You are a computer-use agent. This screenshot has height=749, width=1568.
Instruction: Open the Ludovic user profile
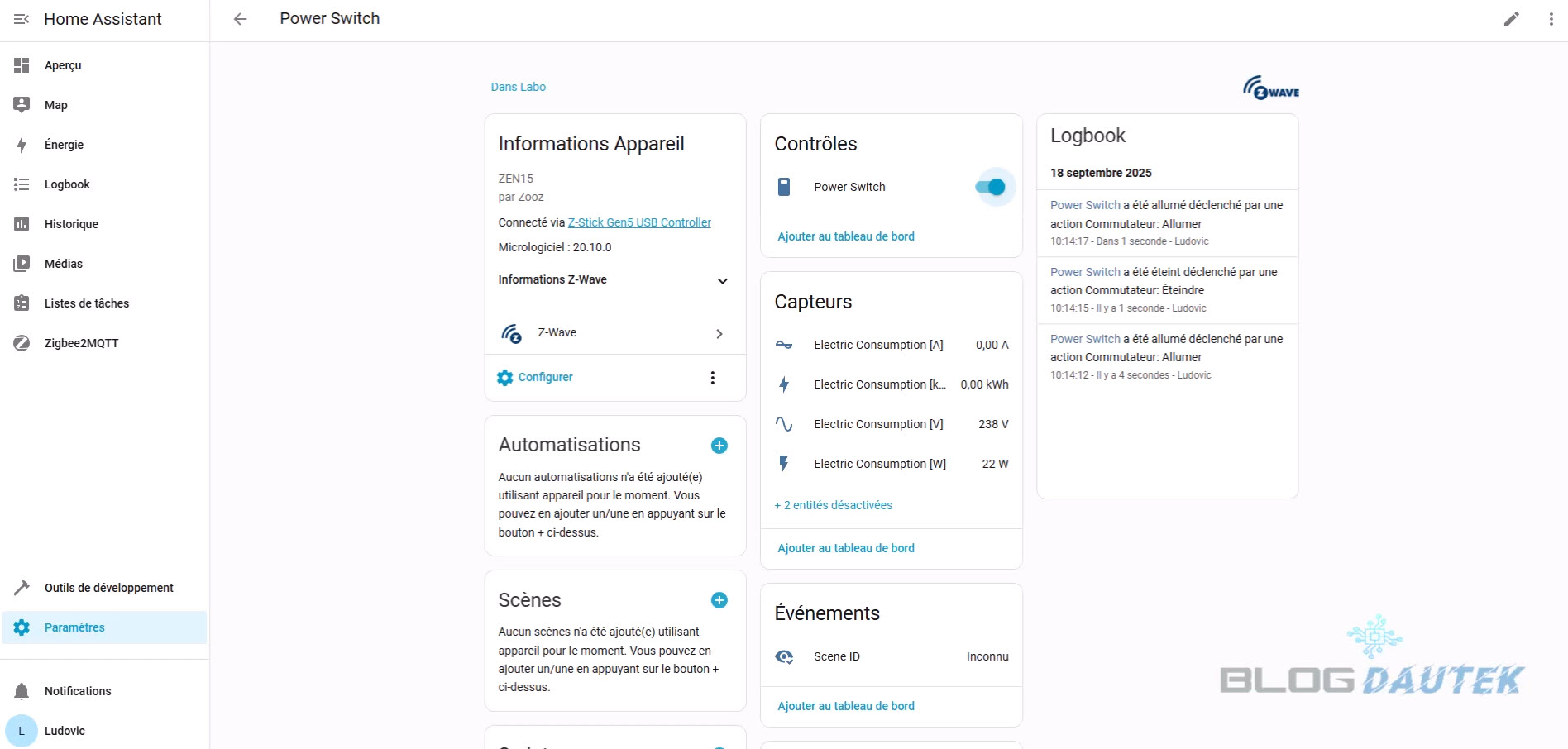pyautogui.click(x=65, y=731)
